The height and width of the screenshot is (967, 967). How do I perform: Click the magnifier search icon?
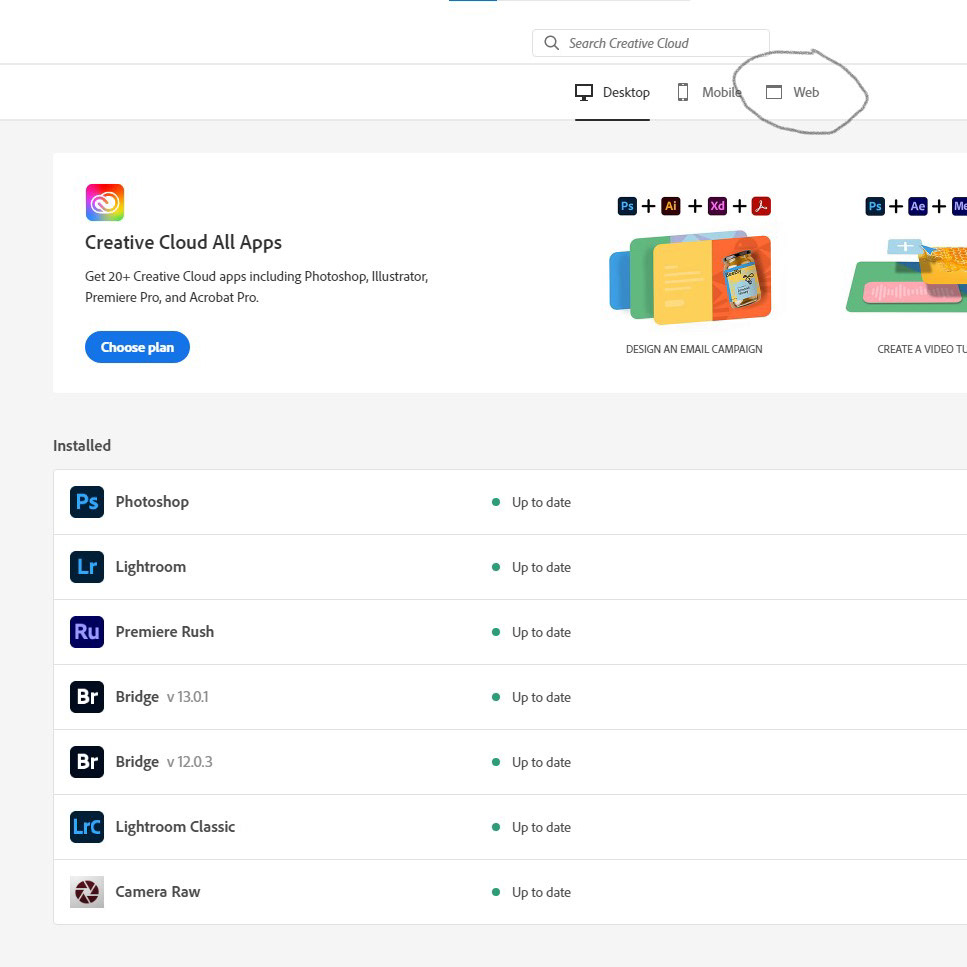point(551,43)
